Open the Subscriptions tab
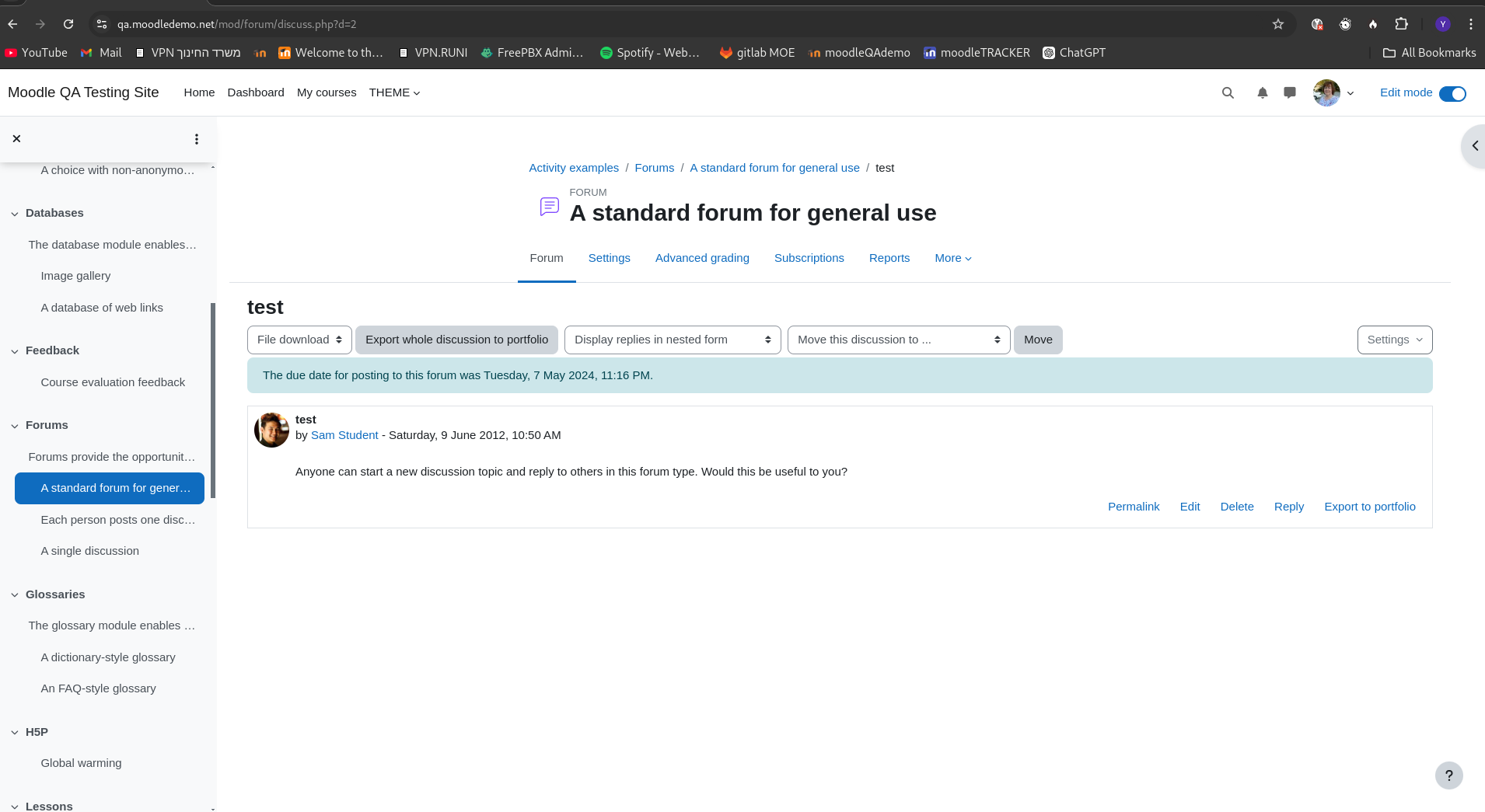This screenshot has width=1485, height=812. coord(809,258)
